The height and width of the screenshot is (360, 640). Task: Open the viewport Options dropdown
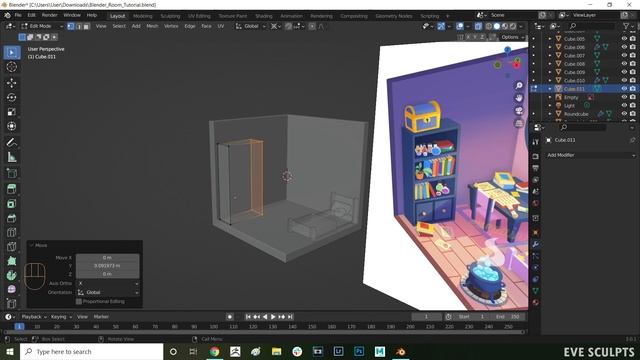coord(513,37)
